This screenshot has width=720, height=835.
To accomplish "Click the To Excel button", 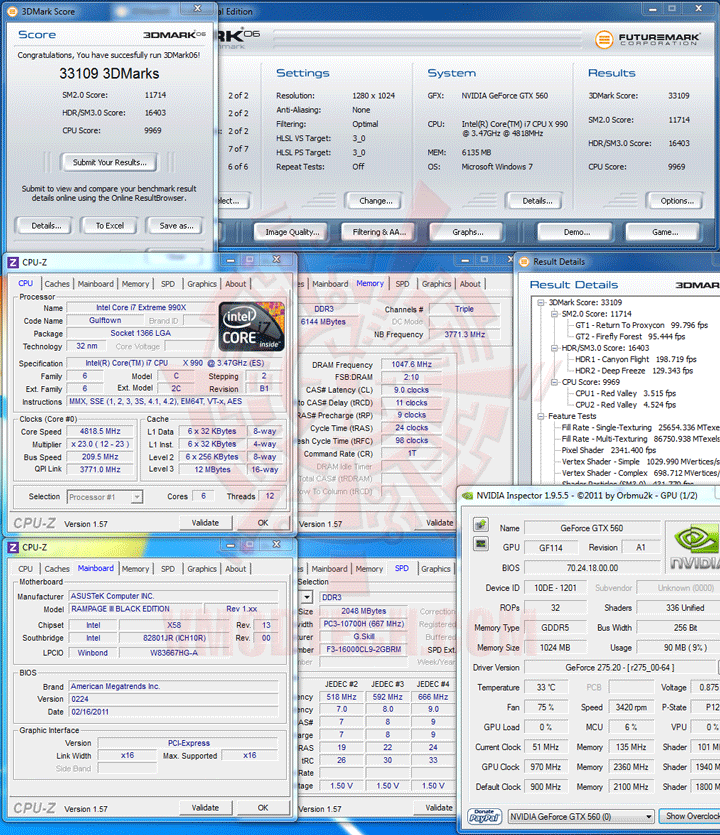I will pos(110,226).
